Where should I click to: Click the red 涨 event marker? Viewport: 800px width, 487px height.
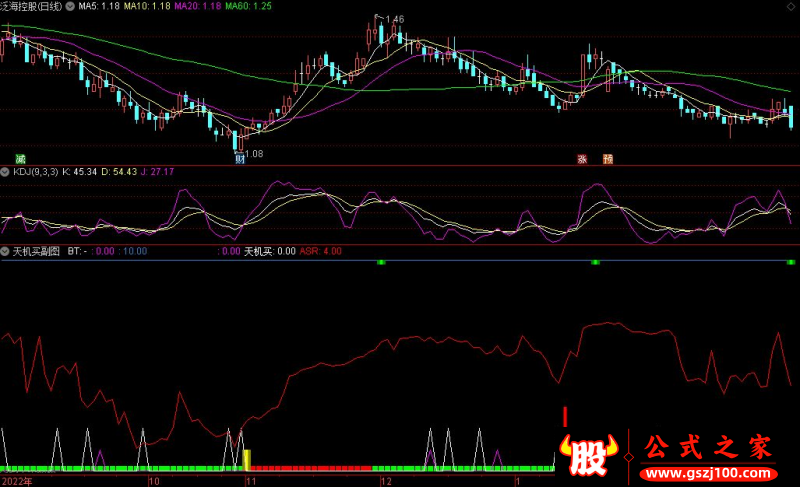tap(581, 159)
